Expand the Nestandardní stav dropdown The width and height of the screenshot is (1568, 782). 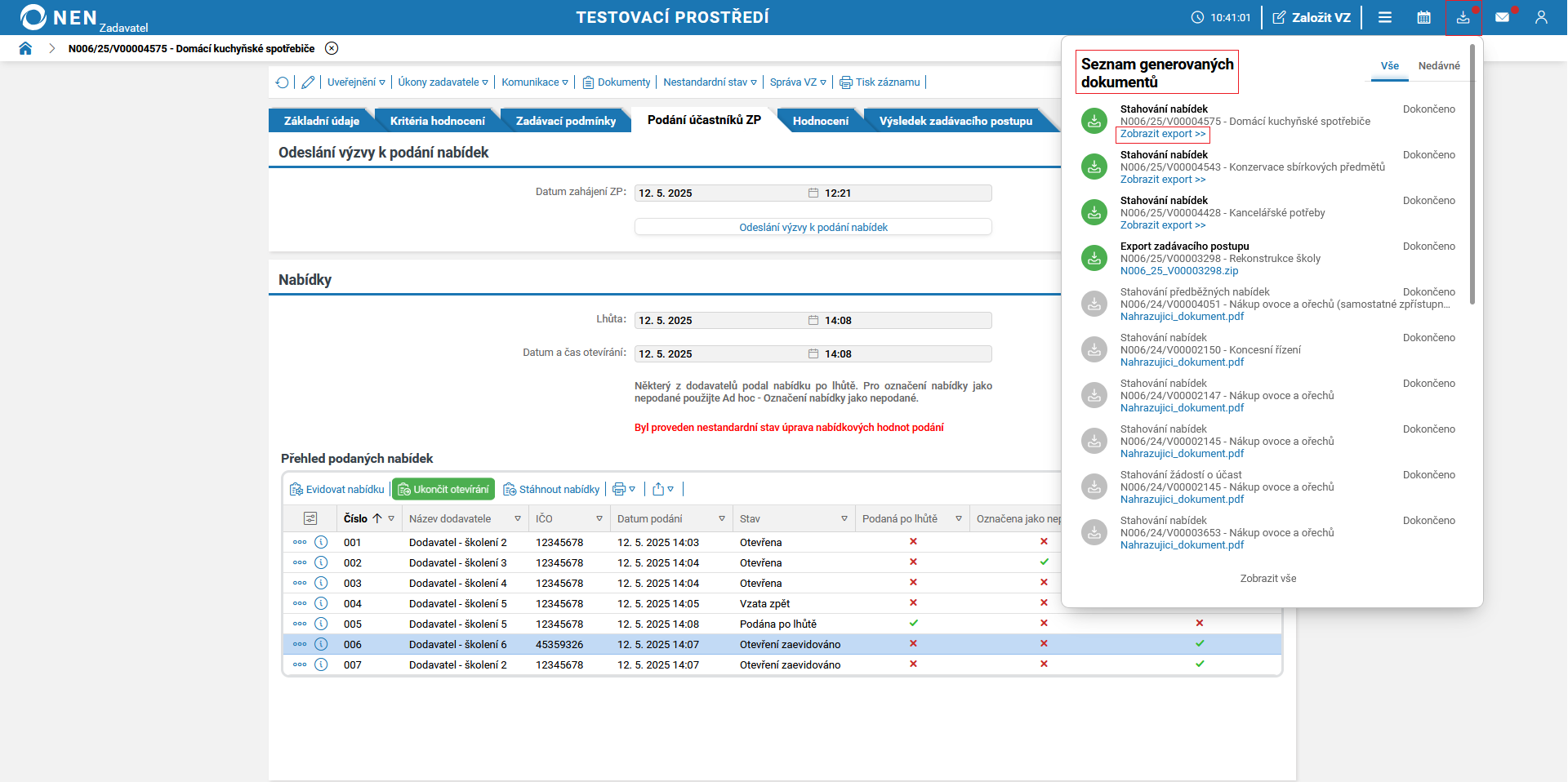tap(710, 82)
